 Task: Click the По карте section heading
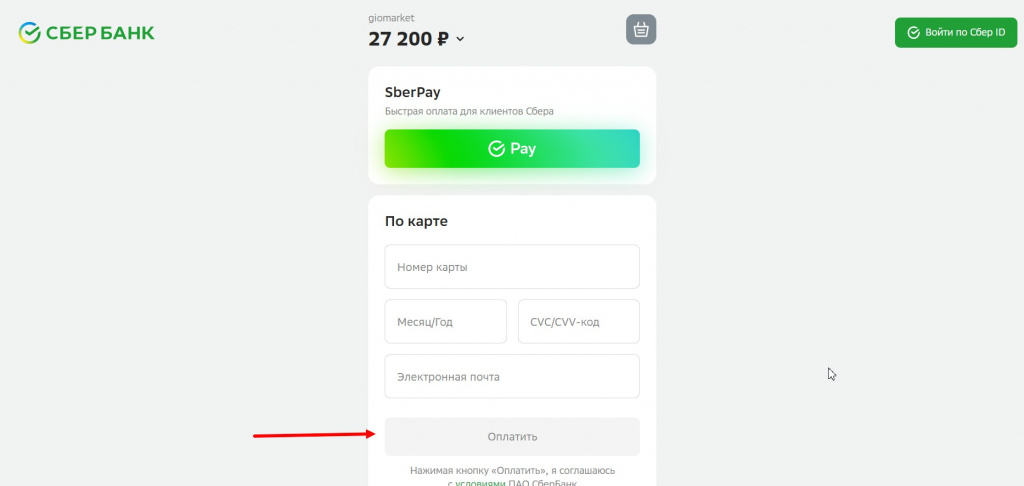(416, 221)
